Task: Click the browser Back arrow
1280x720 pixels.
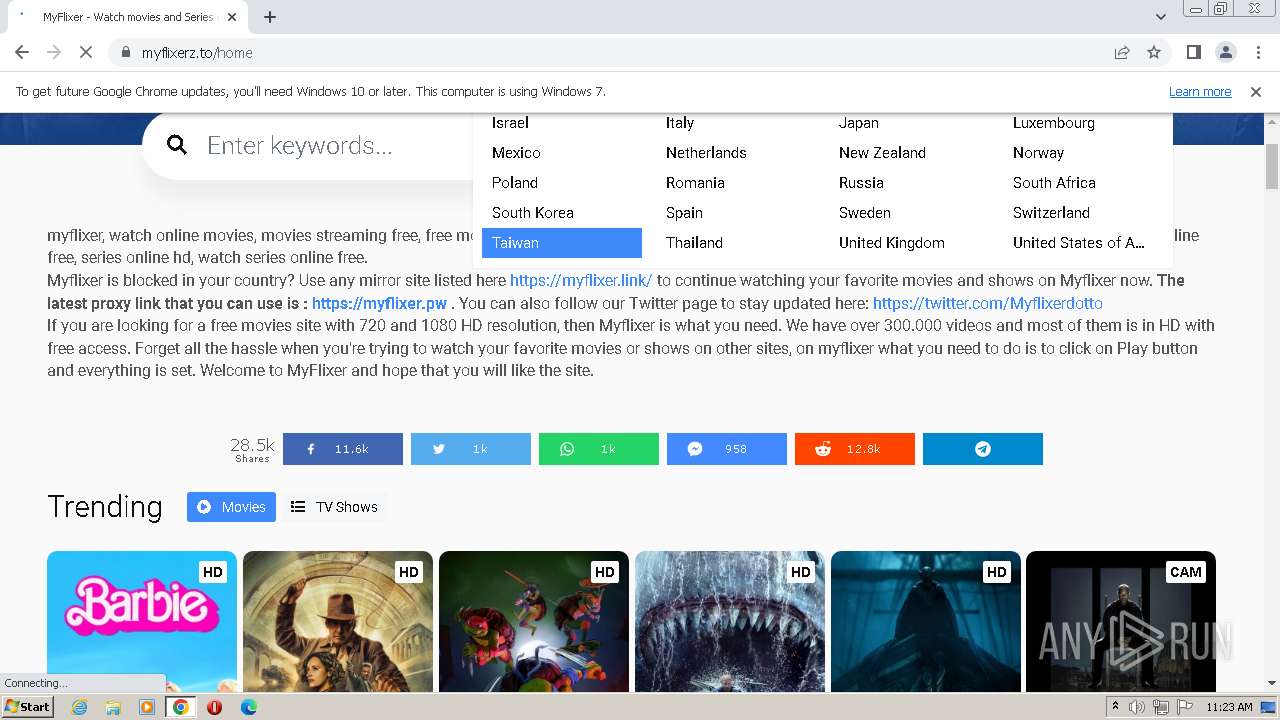Action: [22, 52]
